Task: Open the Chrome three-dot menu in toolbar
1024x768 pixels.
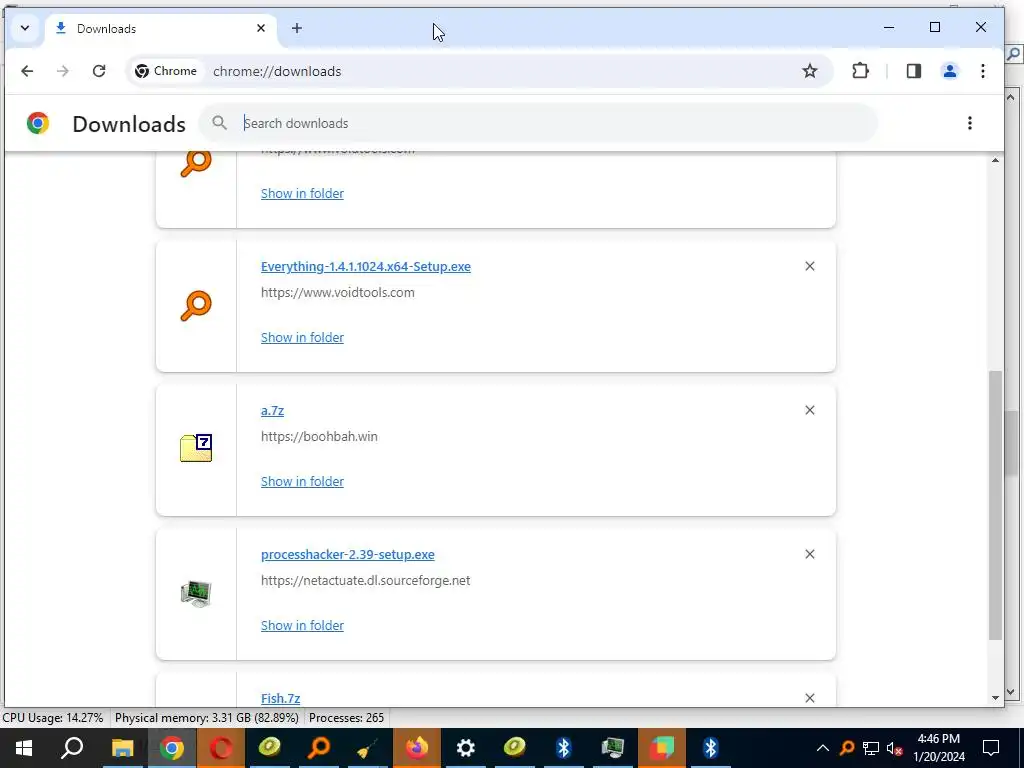Action: coord(983,71)
